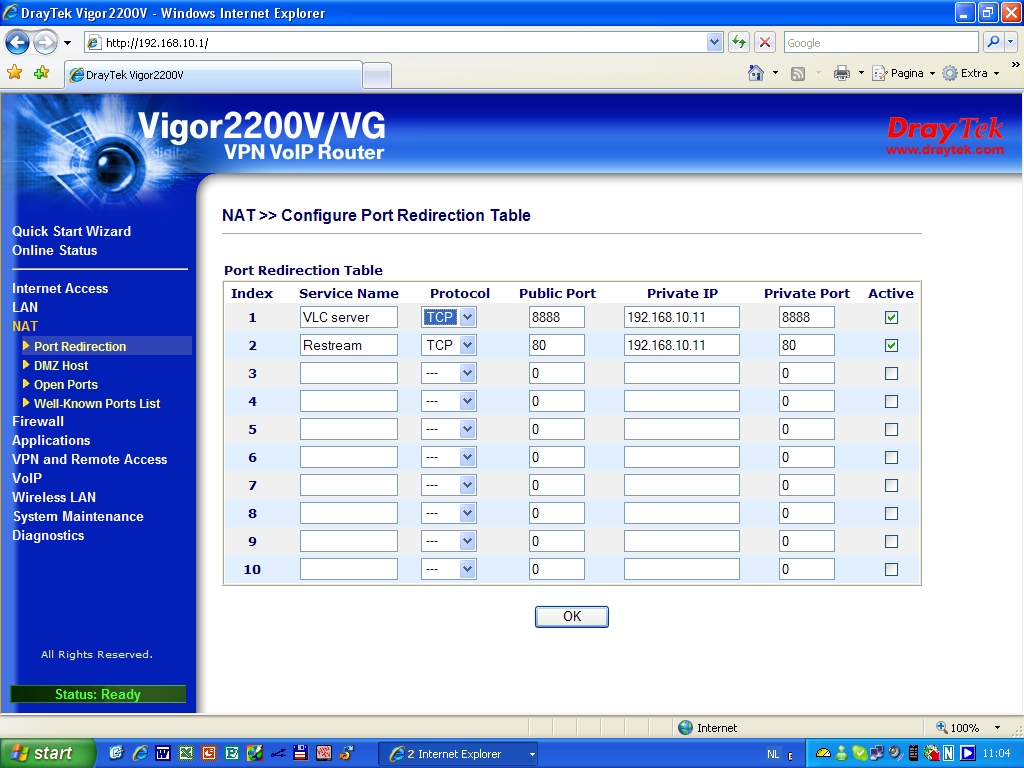The height and width of the screenshot is (768, 1024).
Task: Open the Pagina menu dropdown
Action: click(904, 73)
